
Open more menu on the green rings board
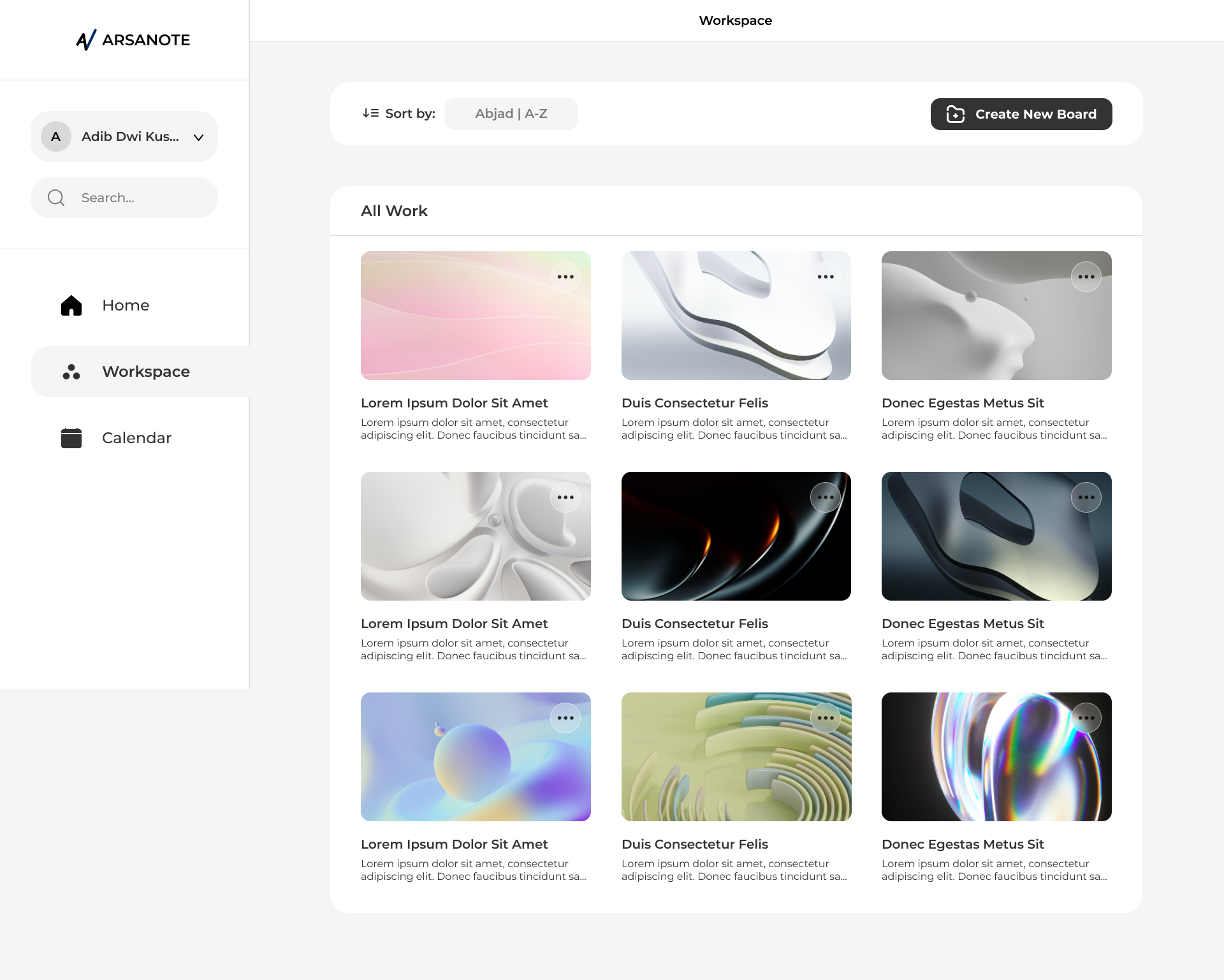point(826,718)
